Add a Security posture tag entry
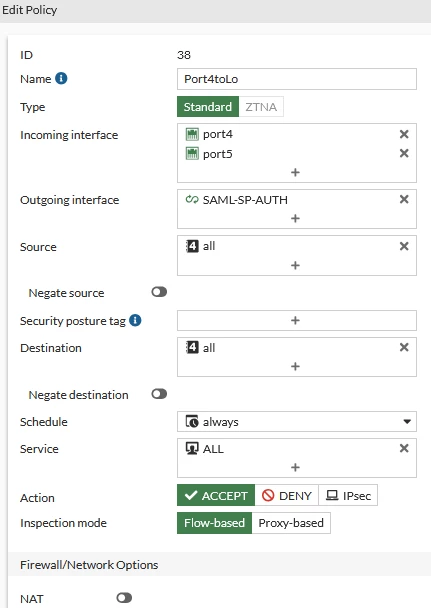The image size is (431, 608). pos(297,320)
